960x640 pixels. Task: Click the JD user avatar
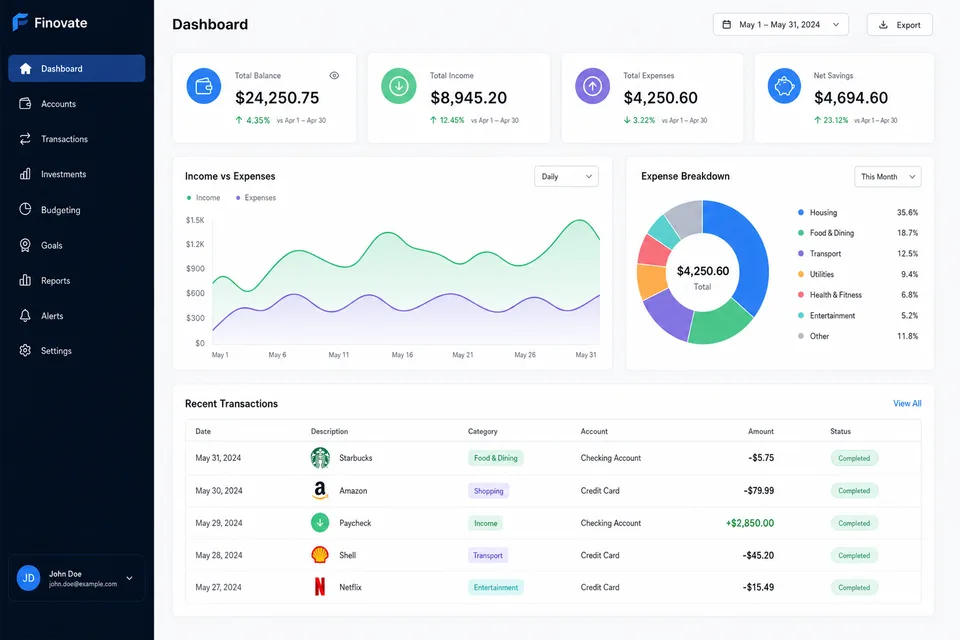(28, 578)
